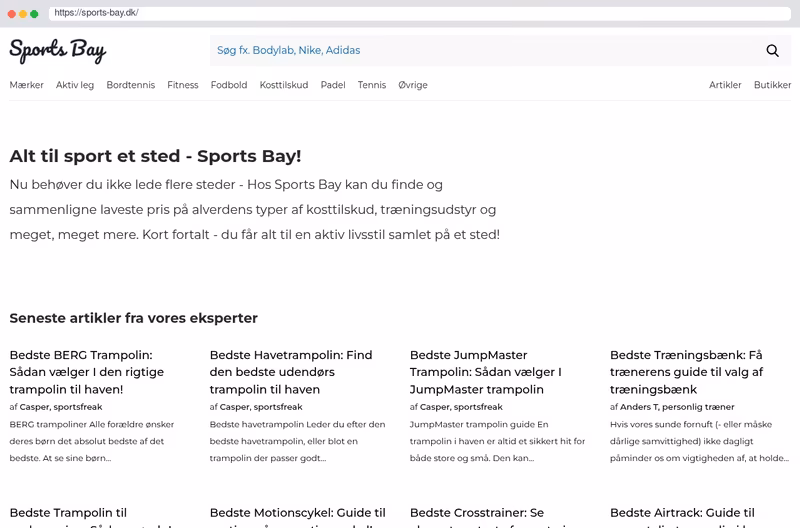Image resolution: width=800 pixels, height=528 pixels.
Task: Click "Bedste havetrampolin Leder du" excerpt text
Action: pyautogui.click(x=297, y=441)
